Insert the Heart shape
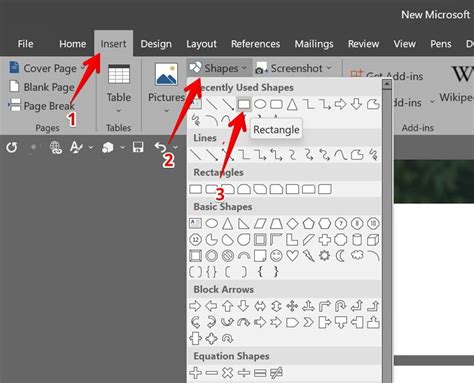This screenshot has width=474, height=383. point(292,256)
